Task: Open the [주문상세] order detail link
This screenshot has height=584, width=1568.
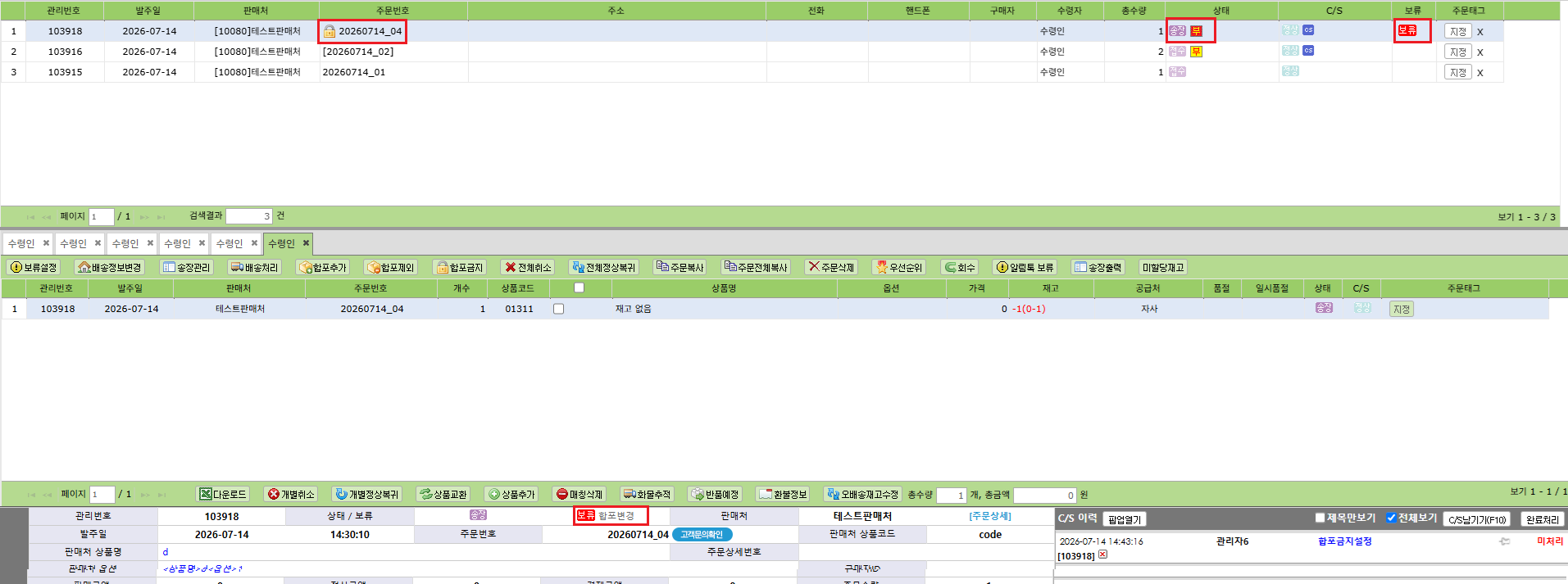Action: (x=990, y=516)
